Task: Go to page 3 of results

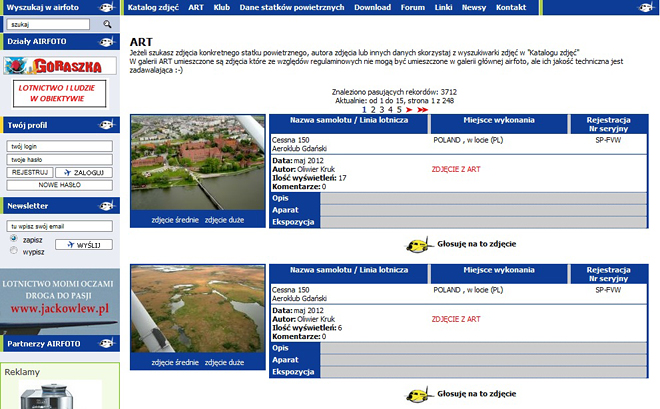Action: (x=382, y=110)
